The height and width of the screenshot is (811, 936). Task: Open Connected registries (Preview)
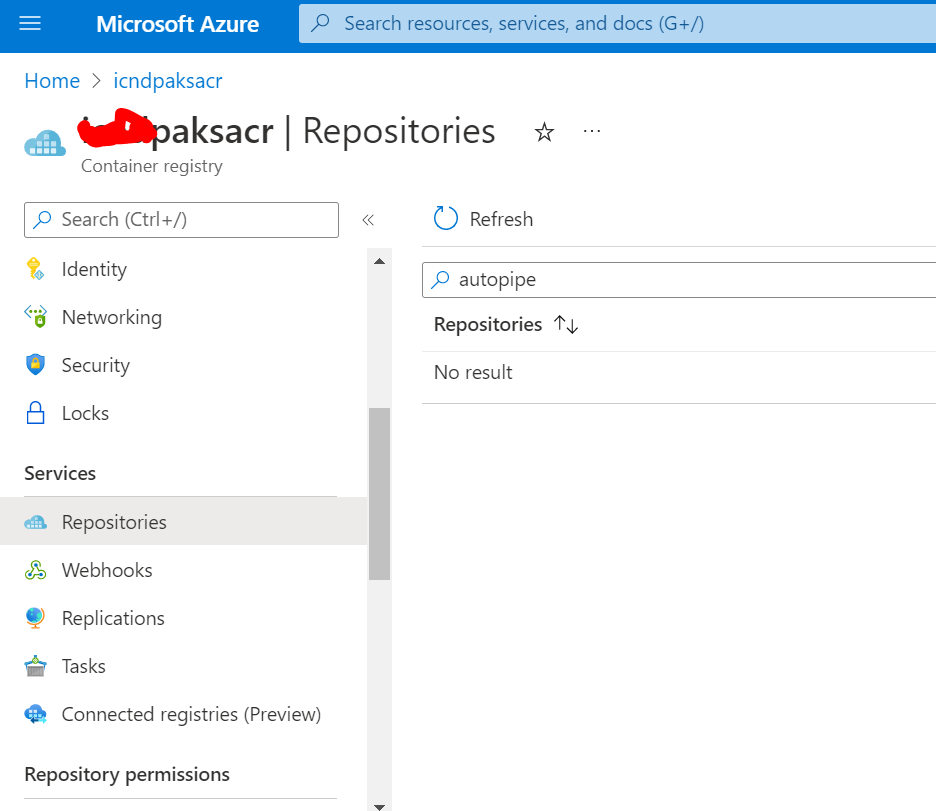coord(183,714)
